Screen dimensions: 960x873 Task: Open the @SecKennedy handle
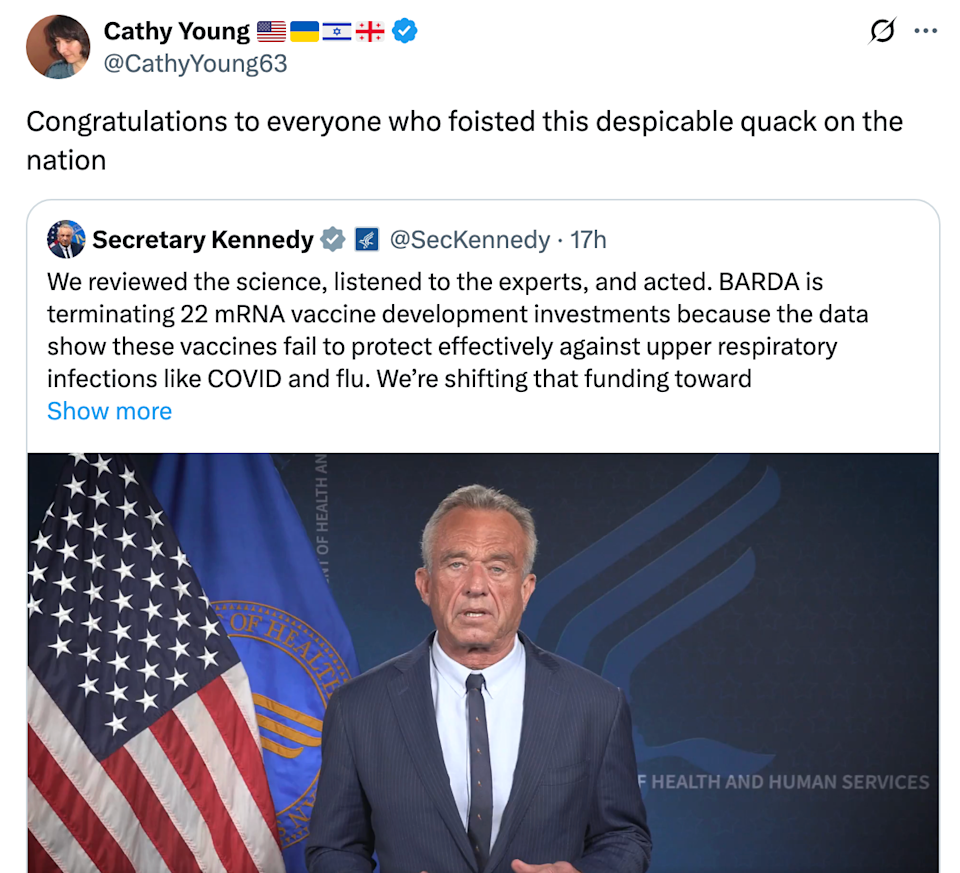(469, 240)
